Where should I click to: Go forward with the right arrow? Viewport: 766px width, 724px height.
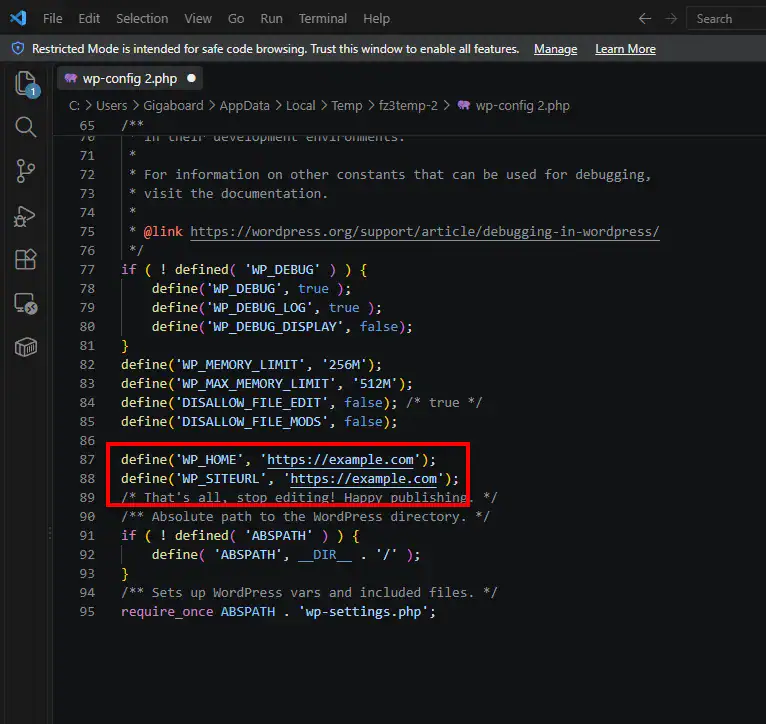pos(671,19)
